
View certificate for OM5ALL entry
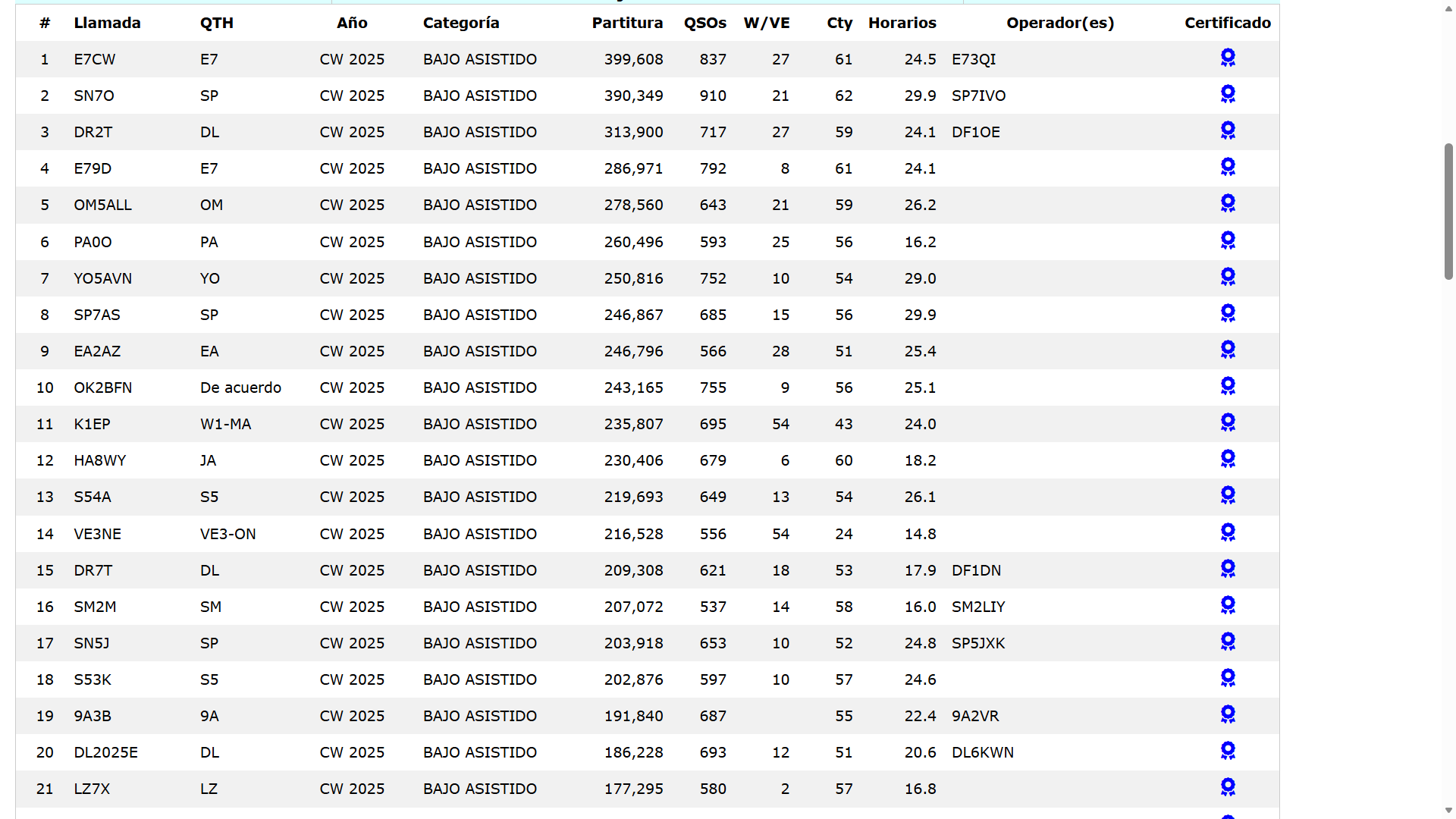[1228, 203]
